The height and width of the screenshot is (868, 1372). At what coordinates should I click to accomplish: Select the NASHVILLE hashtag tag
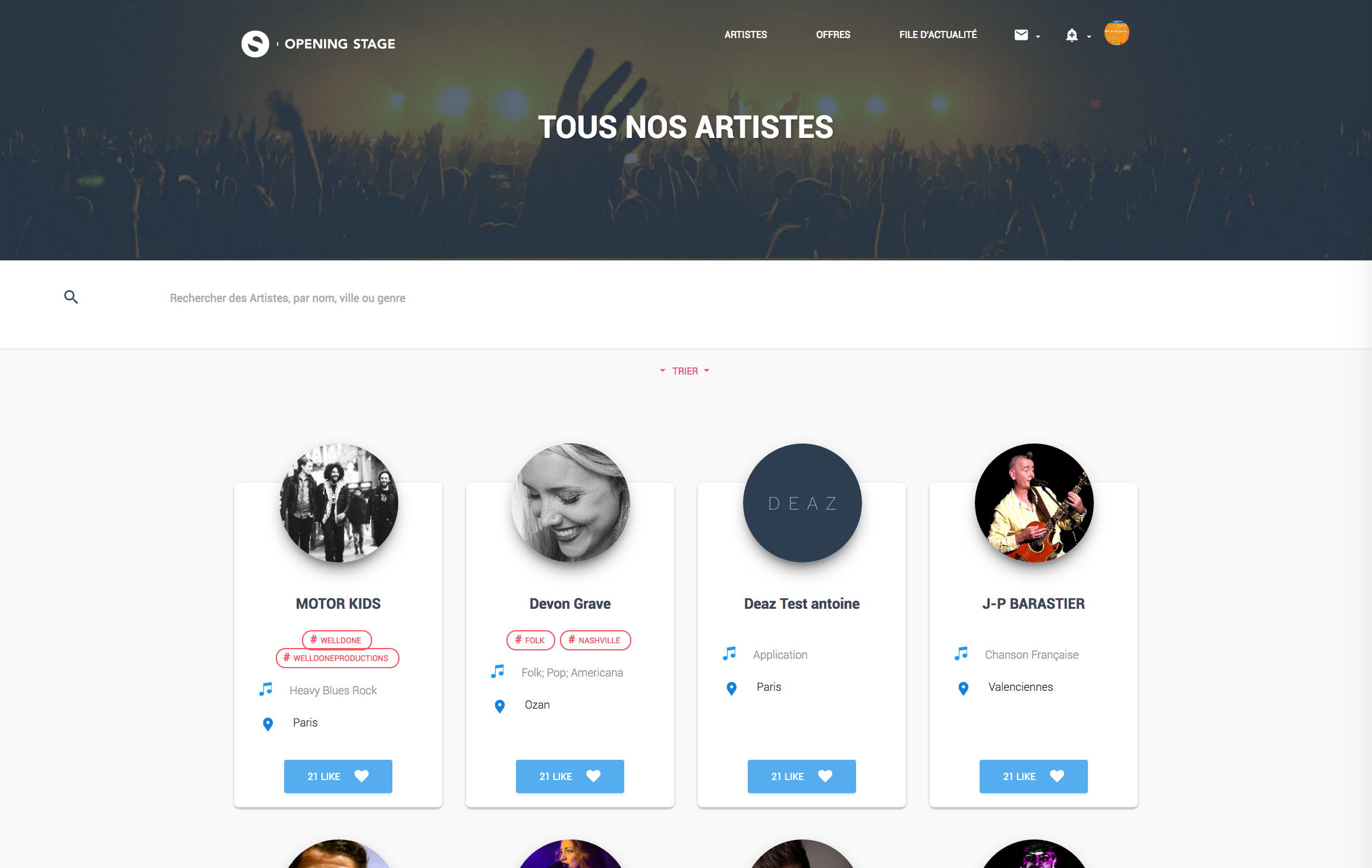tap(595, 640)
